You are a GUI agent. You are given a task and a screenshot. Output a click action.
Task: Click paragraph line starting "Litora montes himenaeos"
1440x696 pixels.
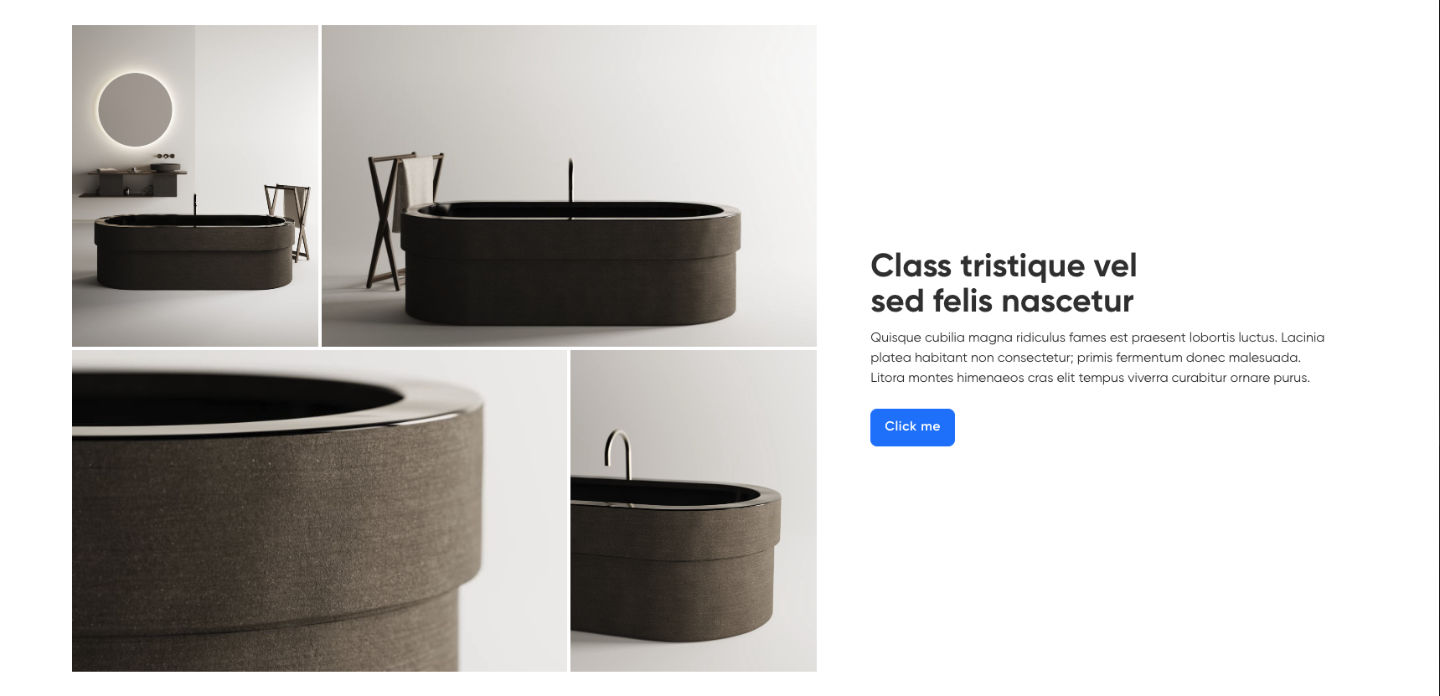(1090, 378)
